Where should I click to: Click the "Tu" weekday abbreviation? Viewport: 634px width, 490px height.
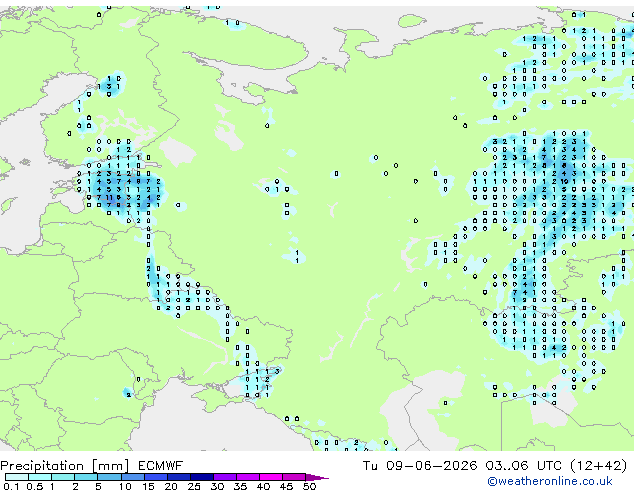(x=370, y=466)
